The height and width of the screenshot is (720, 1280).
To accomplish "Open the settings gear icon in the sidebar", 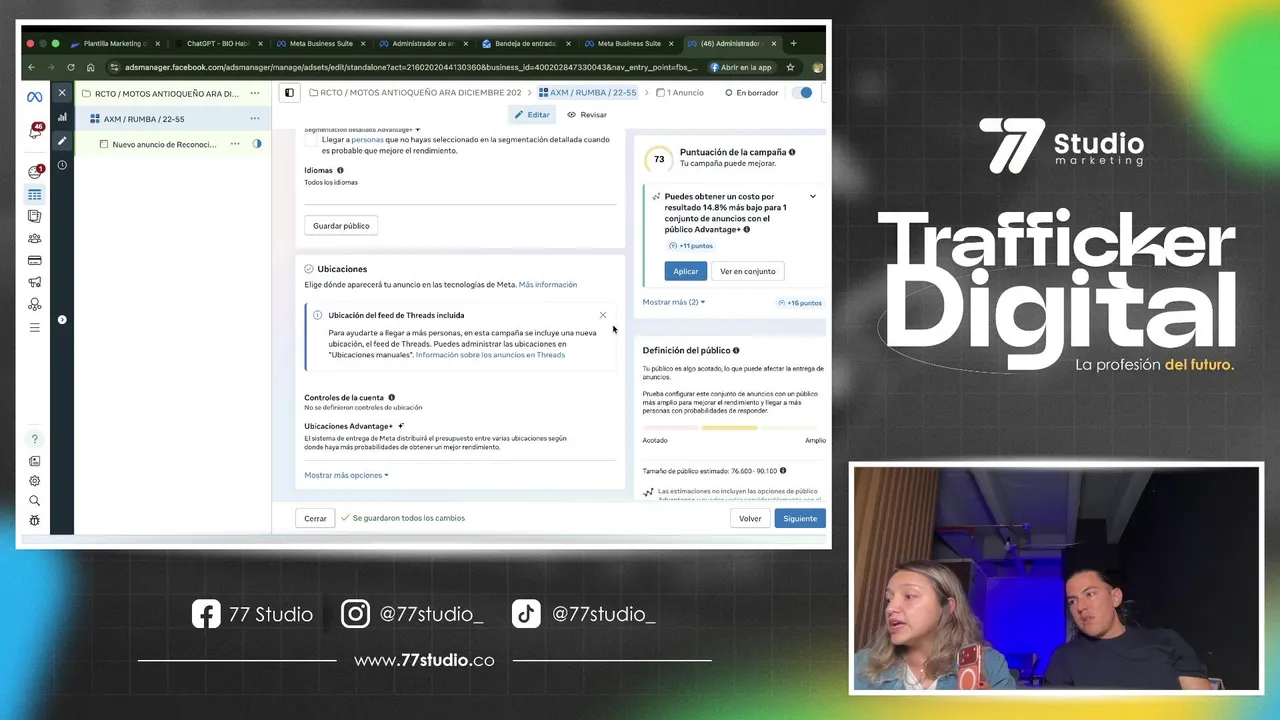I will click(x=35, y=481).
